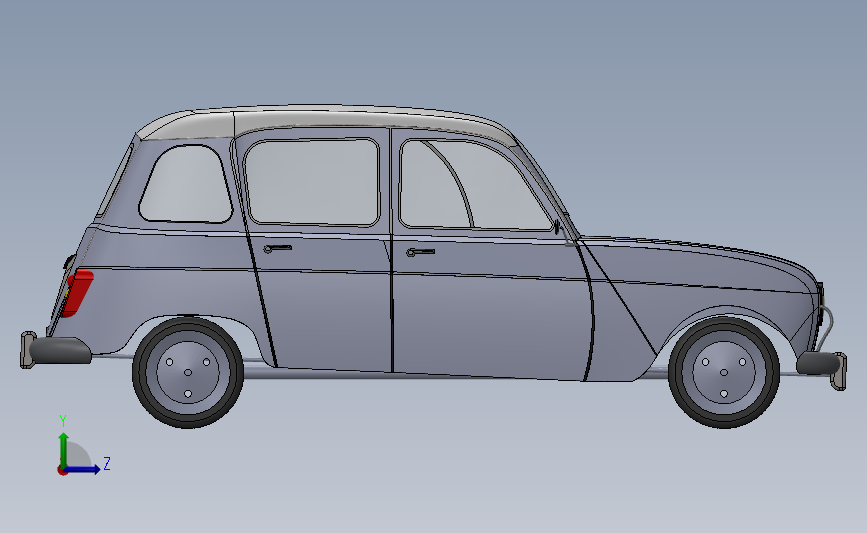The height and width of the screenshot is (533, 867).
Task: Pick the front door handle
Action: pyautogui.click(x=420, y=252)
